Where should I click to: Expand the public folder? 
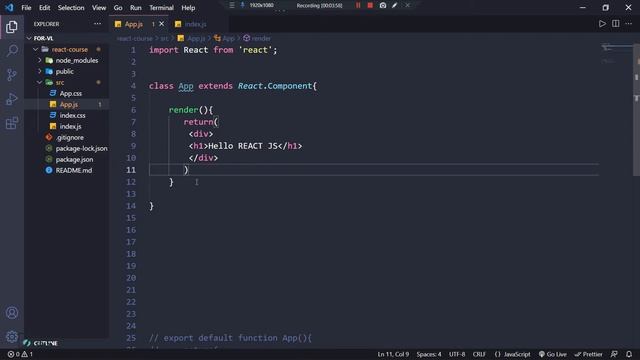pyautogui.click(x=67, y=71)
